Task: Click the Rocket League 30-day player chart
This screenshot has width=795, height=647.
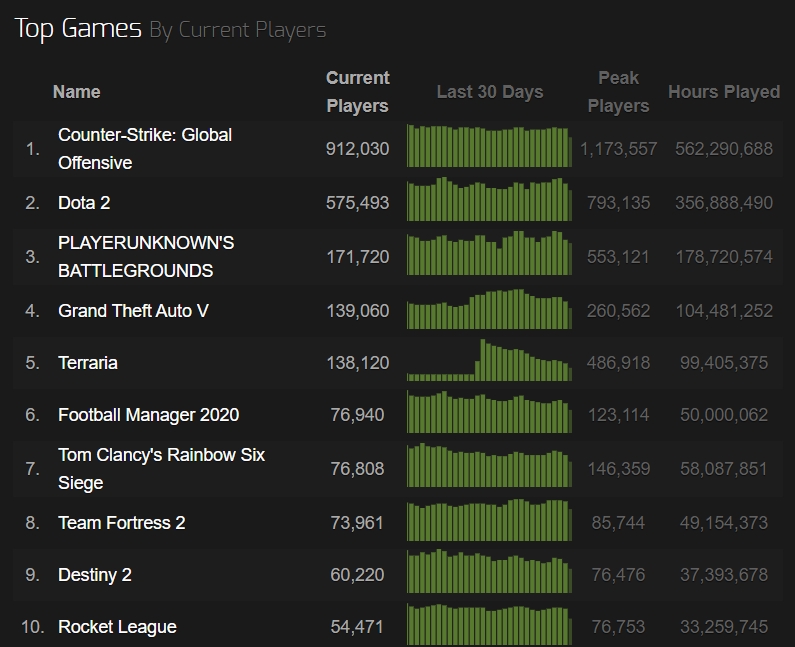Action: pos(489,625)
